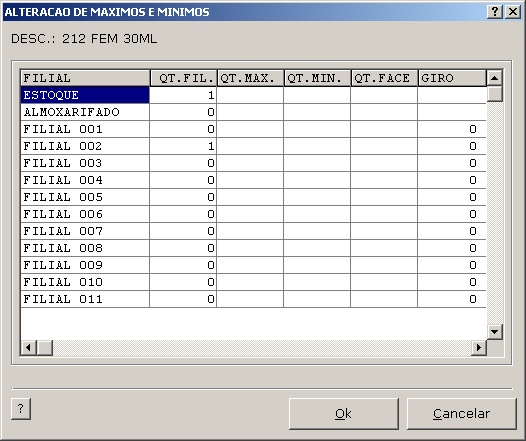526x441 pixels.
Task: Click the QT.FIL. column header
Action: [x=183, y=78]
